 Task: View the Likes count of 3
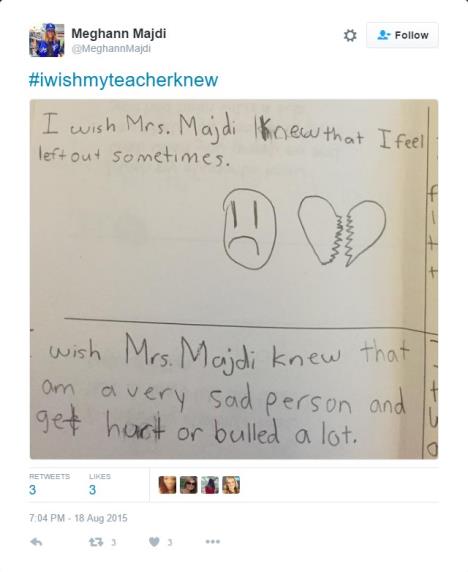[93, 490]
